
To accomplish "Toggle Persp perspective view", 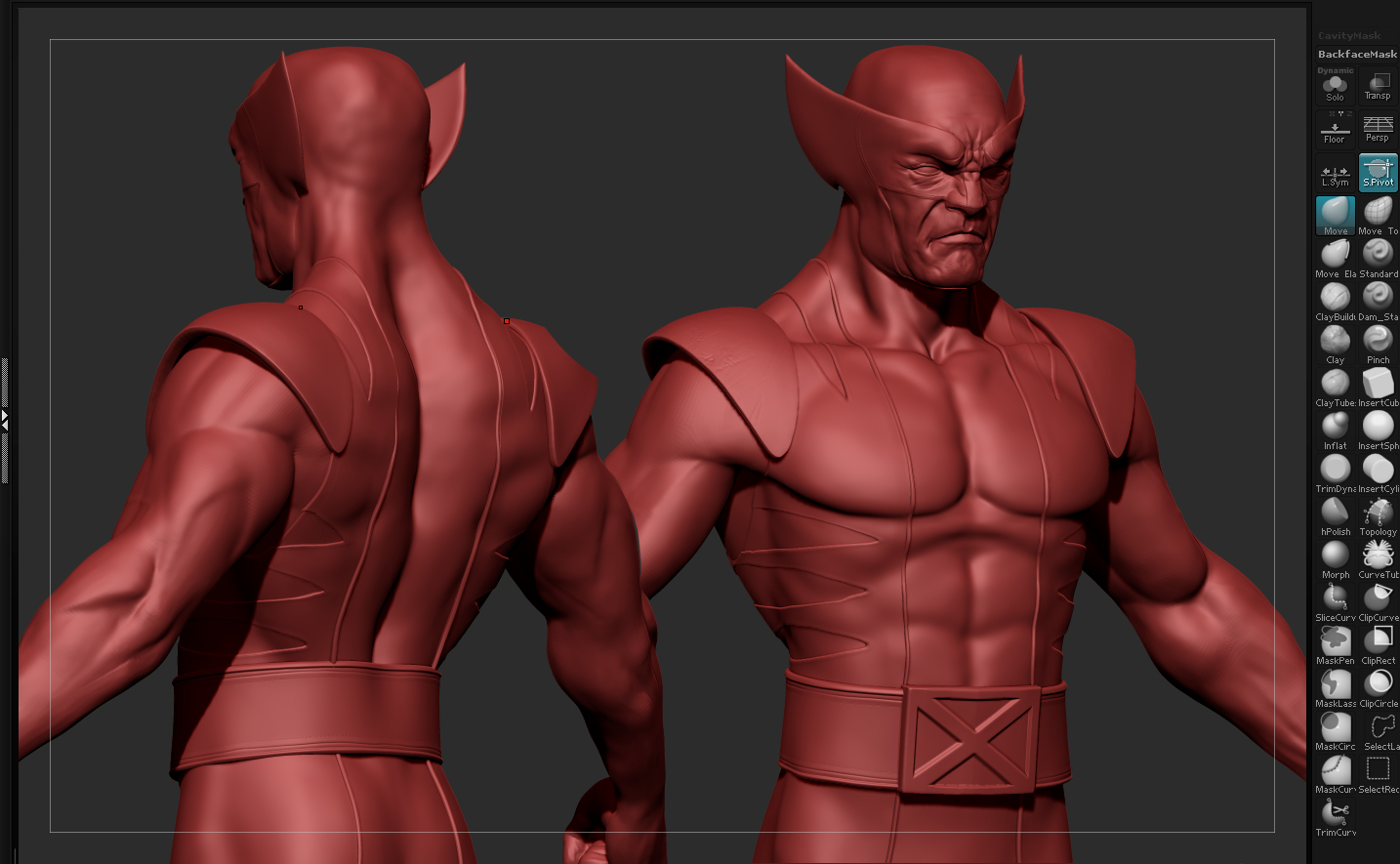I will click(1378, 130).
